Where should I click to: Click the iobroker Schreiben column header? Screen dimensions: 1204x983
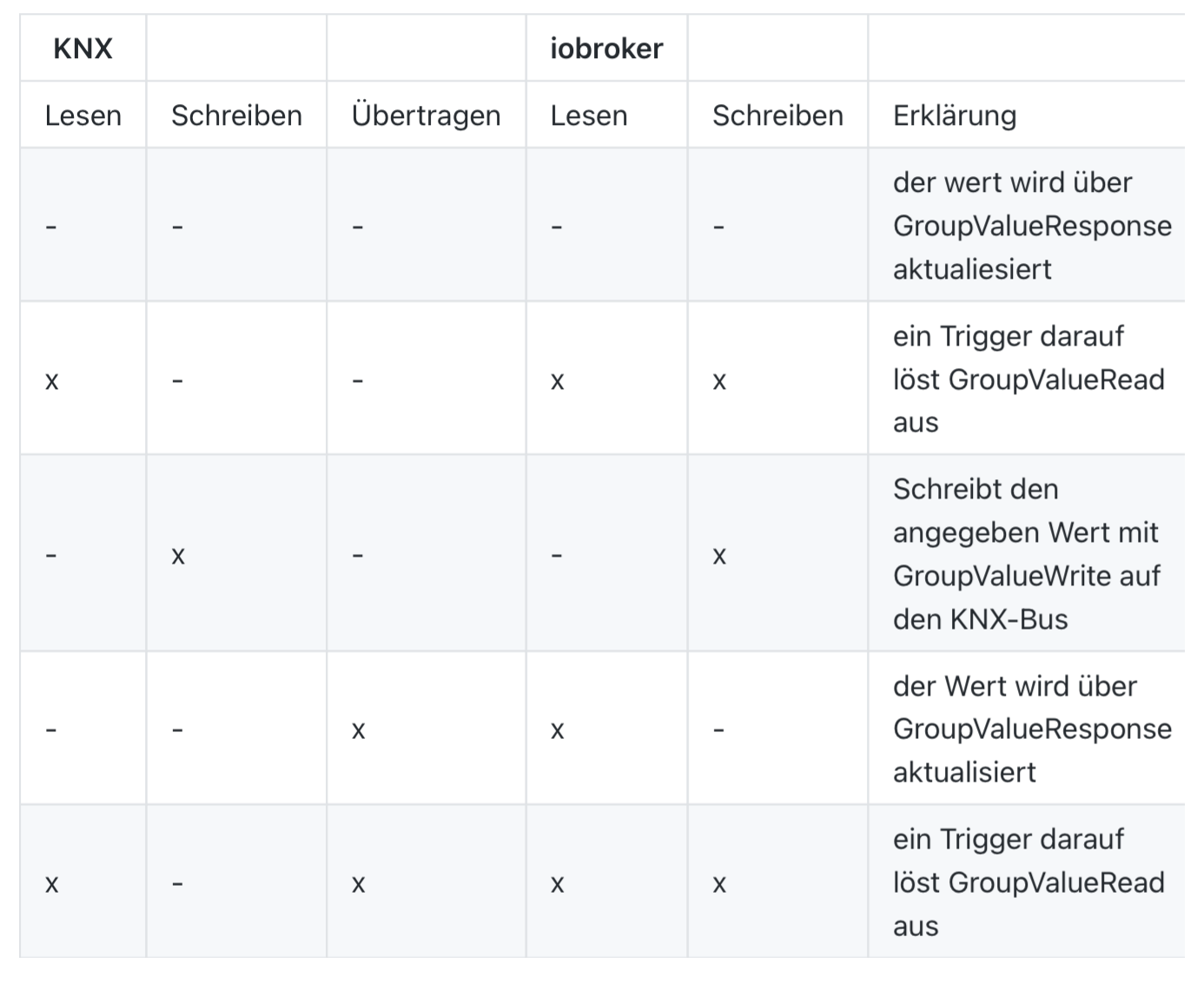(x=777, y=115)
